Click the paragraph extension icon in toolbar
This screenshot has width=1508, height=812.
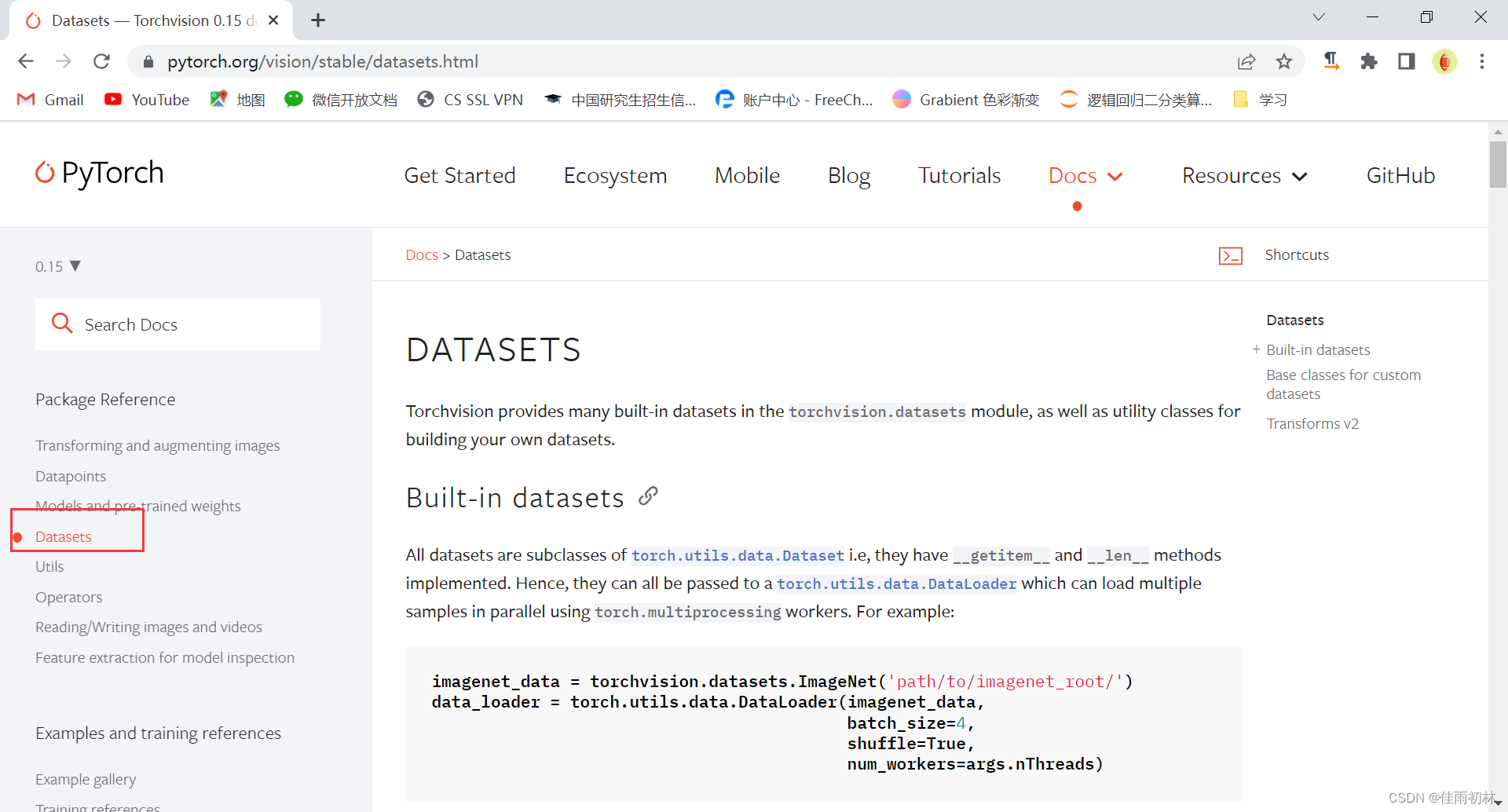tap(1331, 61)
